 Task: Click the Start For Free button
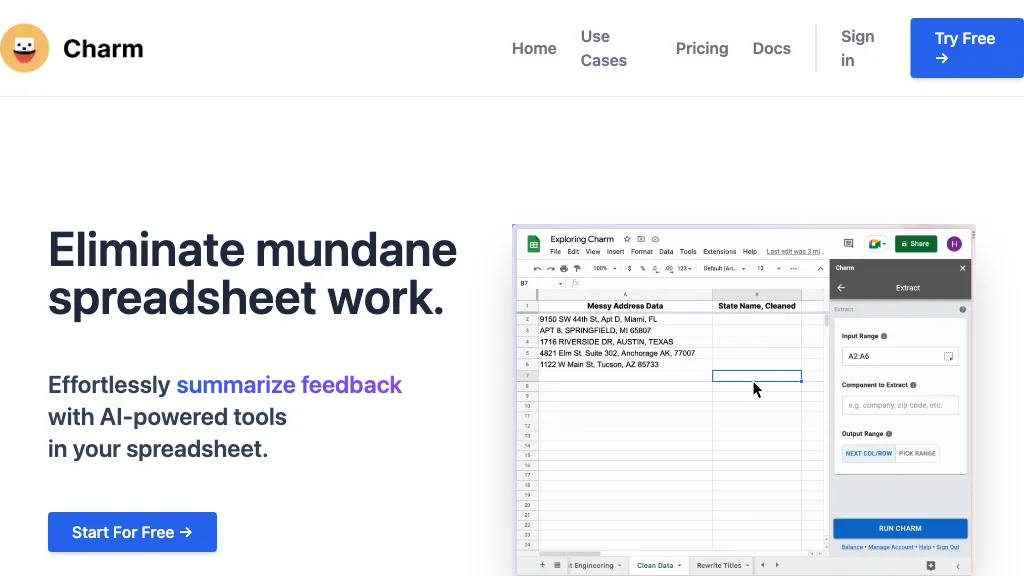(x=132, y=532)
